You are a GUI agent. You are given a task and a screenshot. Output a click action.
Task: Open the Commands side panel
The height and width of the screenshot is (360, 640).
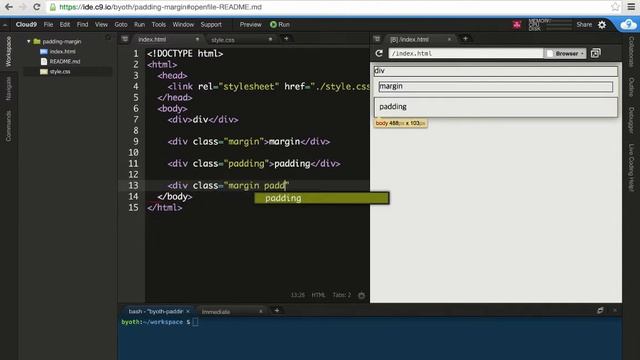click(8, 126)
